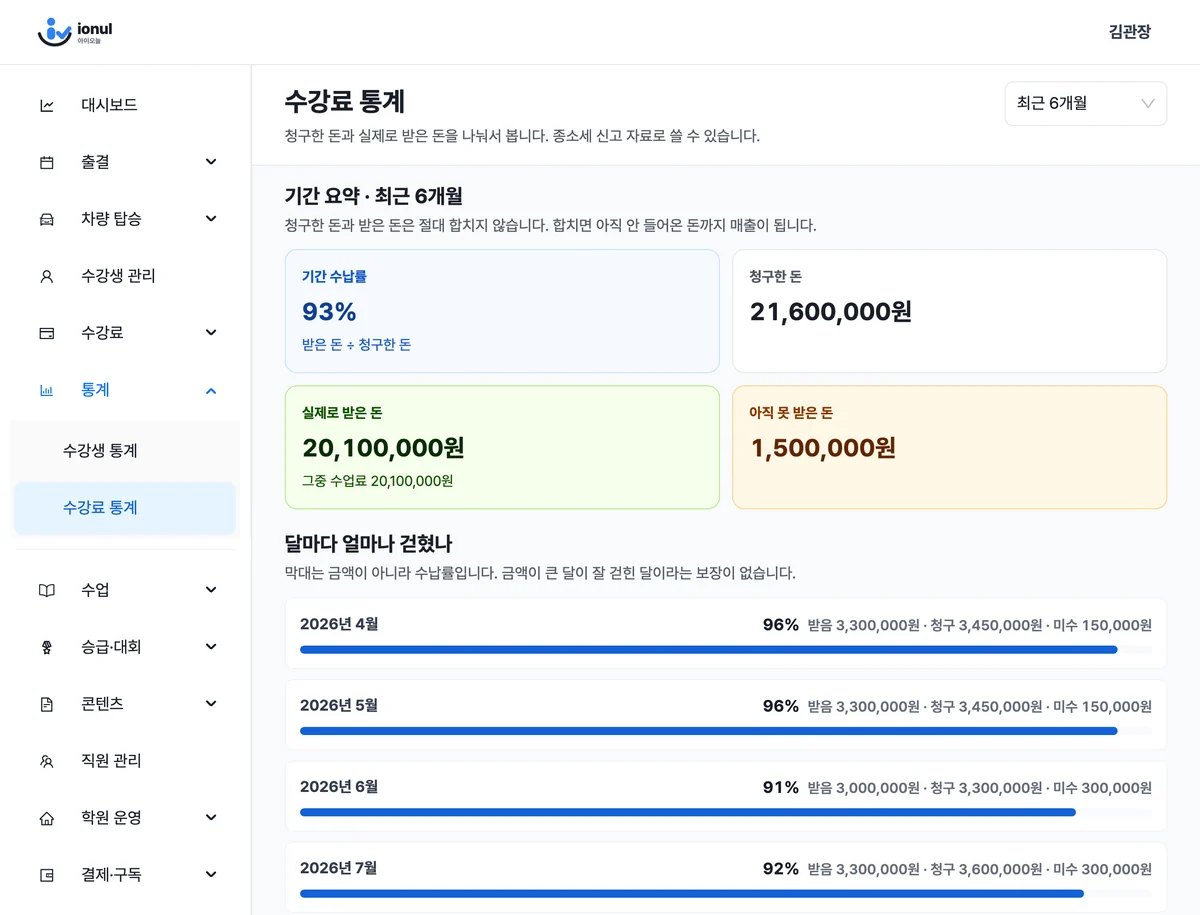Go to 대시보드 menu item
The image size is (1200, 915).
(x=125, y=105)
